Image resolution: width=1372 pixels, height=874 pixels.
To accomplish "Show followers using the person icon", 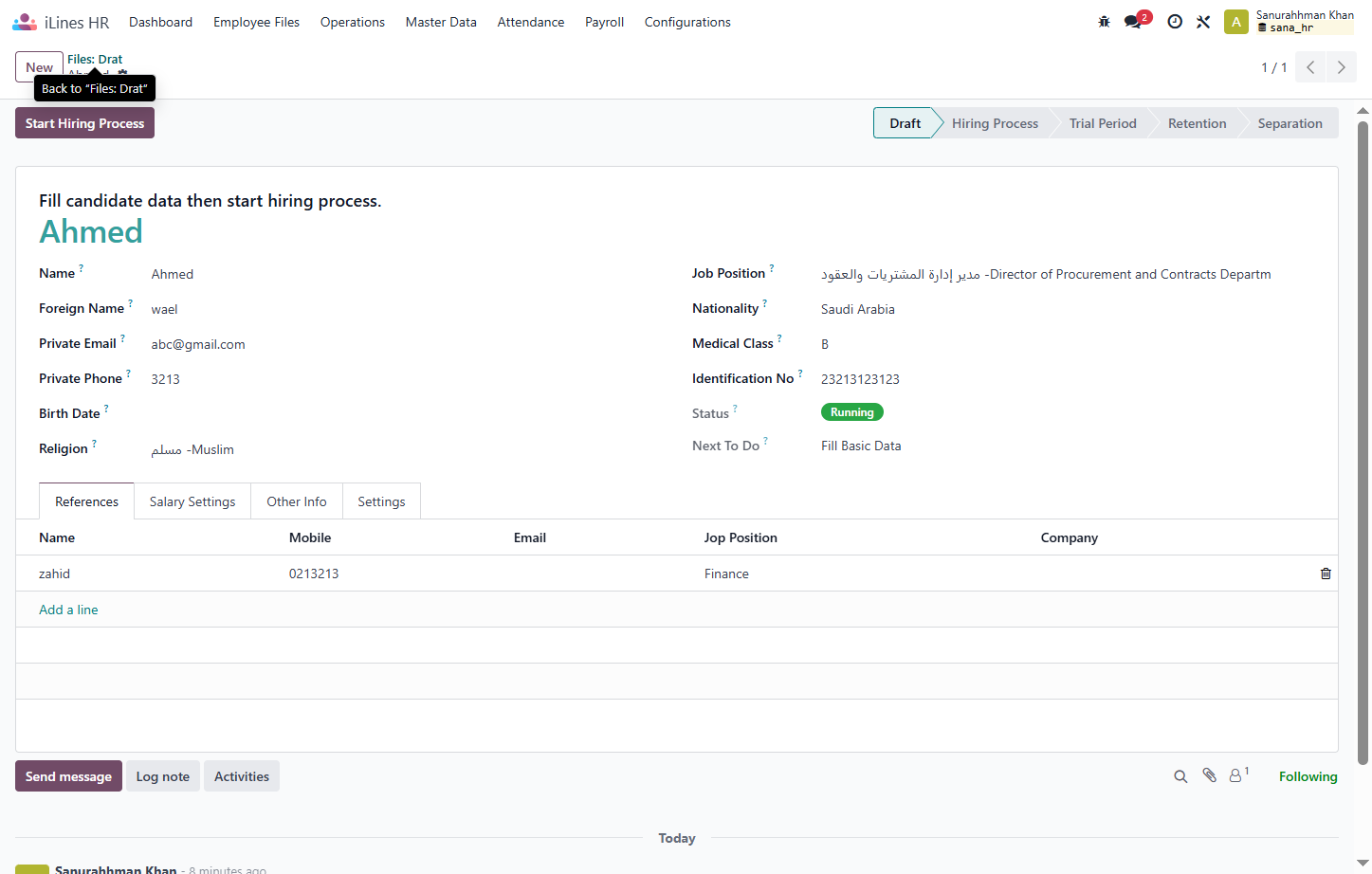I will 1238,775.
